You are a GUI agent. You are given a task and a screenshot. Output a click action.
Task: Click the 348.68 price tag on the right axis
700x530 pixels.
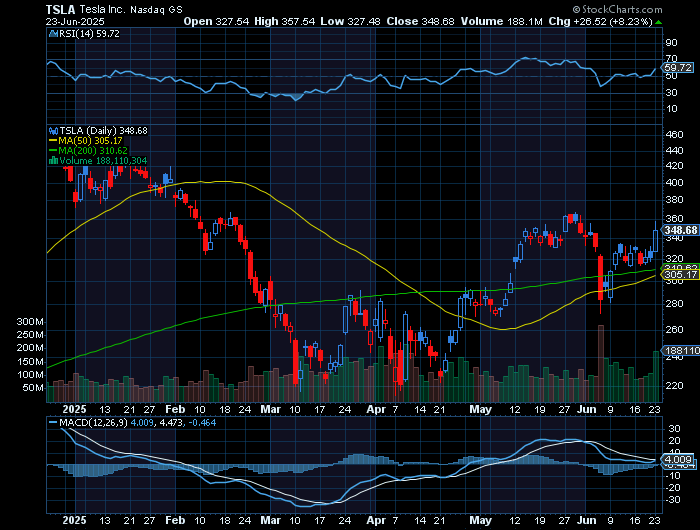pyautogui.click(x=681, y=230)
